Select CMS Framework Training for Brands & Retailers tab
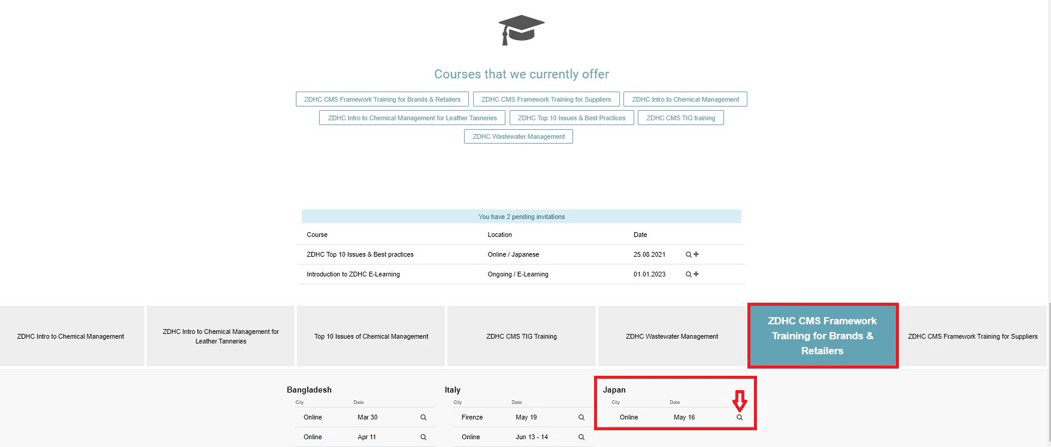Viewport: 1051px width, 447px height. point(822,336)
